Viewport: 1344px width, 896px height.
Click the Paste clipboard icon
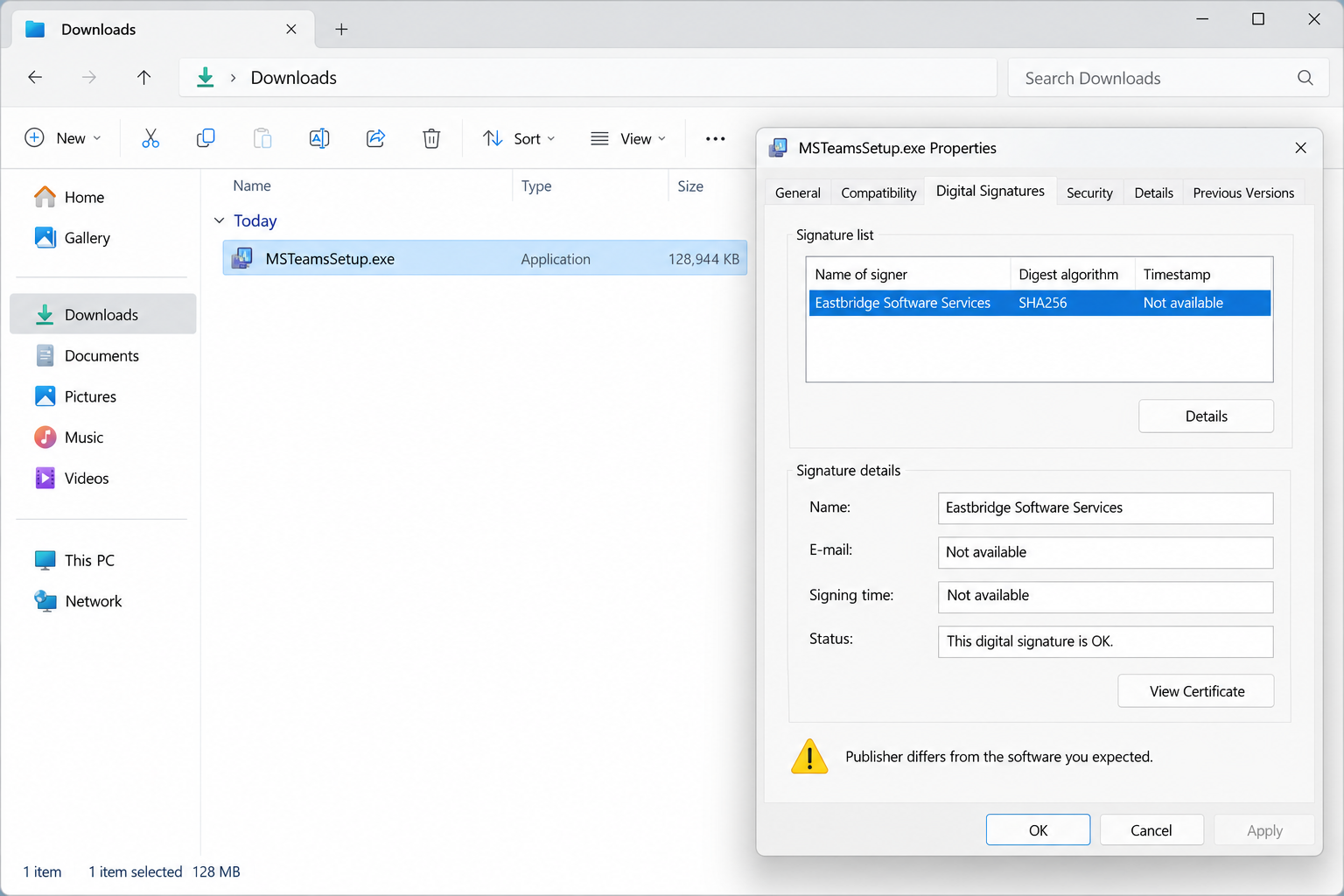(x=262, y=138)
